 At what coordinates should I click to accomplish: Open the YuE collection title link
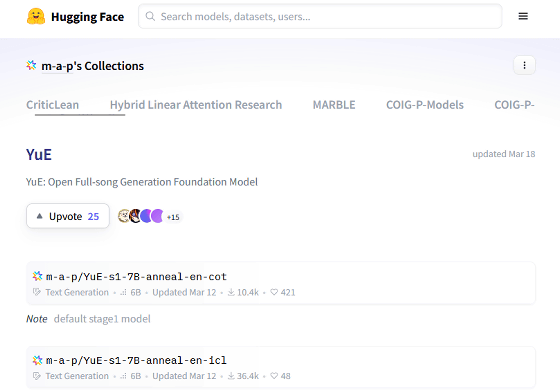pos(39,154)
